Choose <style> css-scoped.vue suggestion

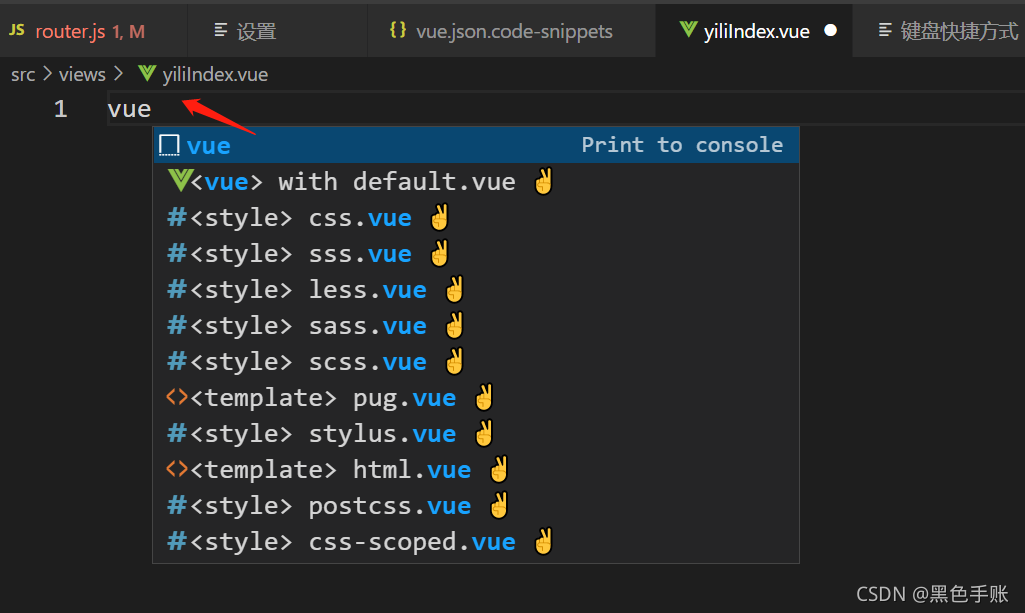coord(476,540)
